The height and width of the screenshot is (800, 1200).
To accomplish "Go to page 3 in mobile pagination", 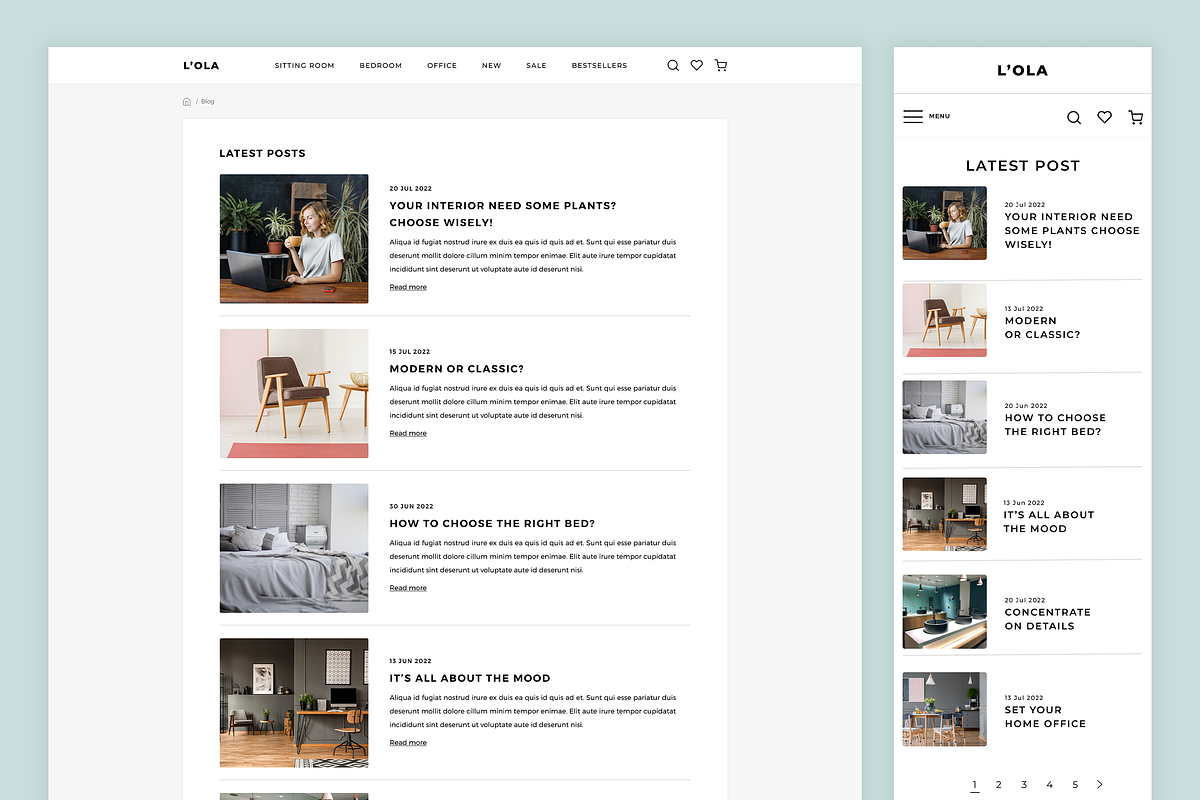I will coord(1024,785).
